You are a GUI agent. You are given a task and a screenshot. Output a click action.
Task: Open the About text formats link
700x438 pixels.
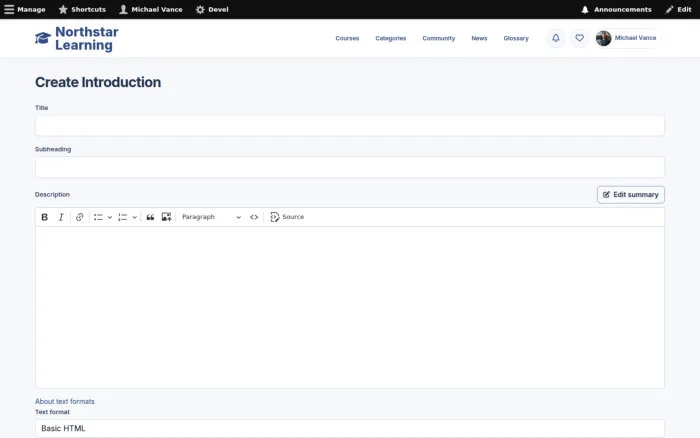(x=65, y=401)
